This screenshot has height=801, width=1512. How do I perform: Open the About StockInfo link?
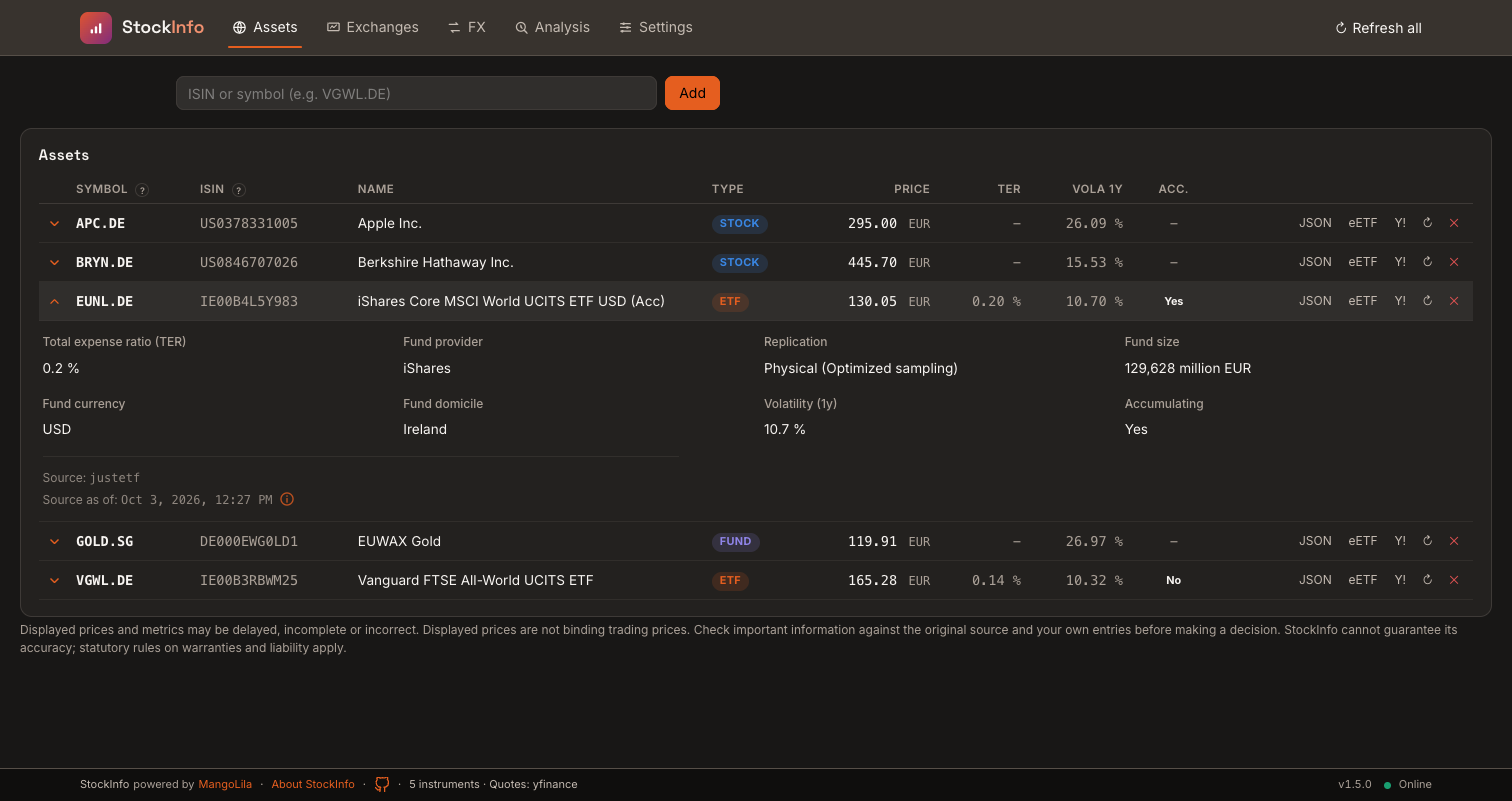click(x=313, y=785)
